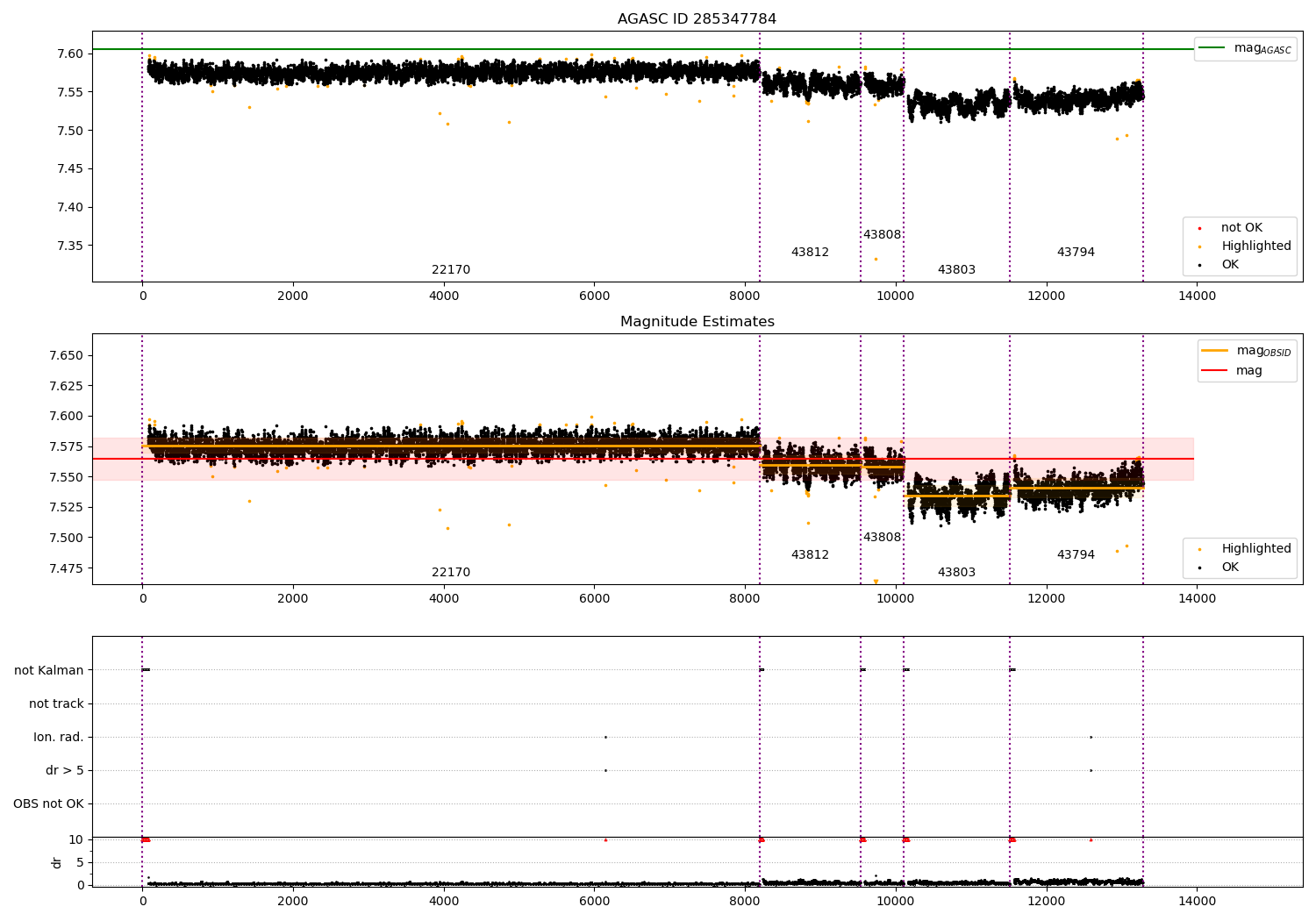The height and width of the screenshot is (921, 1316).
Task: Click the 12000 x-tick of the bottom plot
Action: point(1047,902)
